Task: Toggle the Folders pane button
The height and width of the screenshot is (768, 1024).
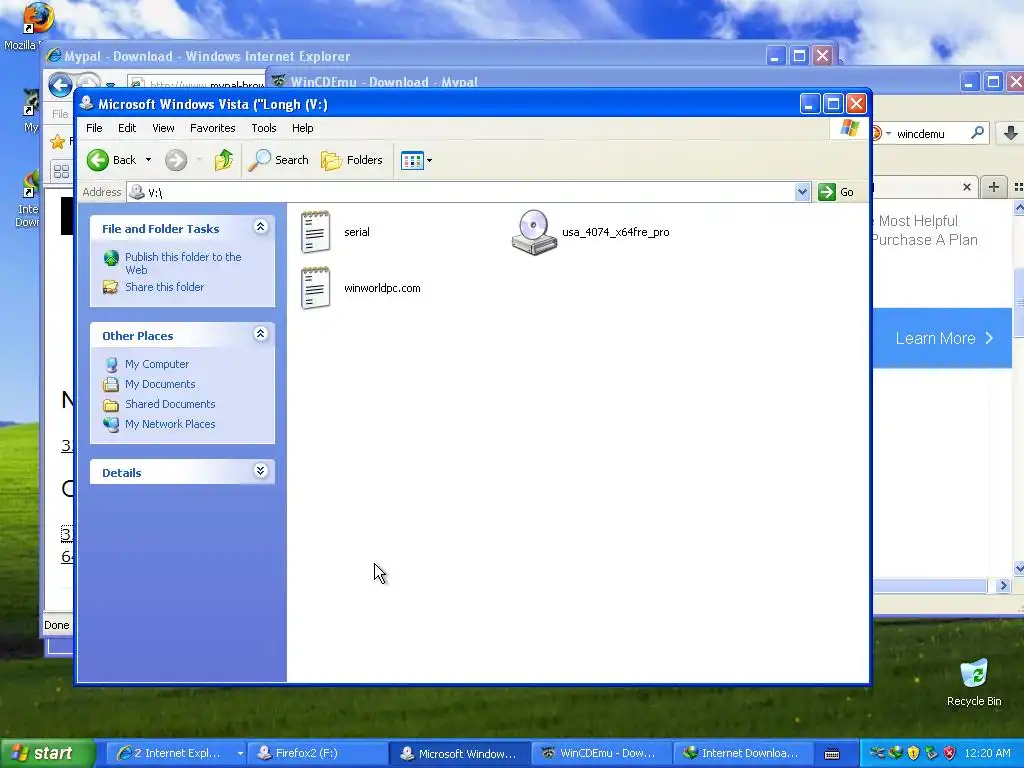Action: coord(351,160)
